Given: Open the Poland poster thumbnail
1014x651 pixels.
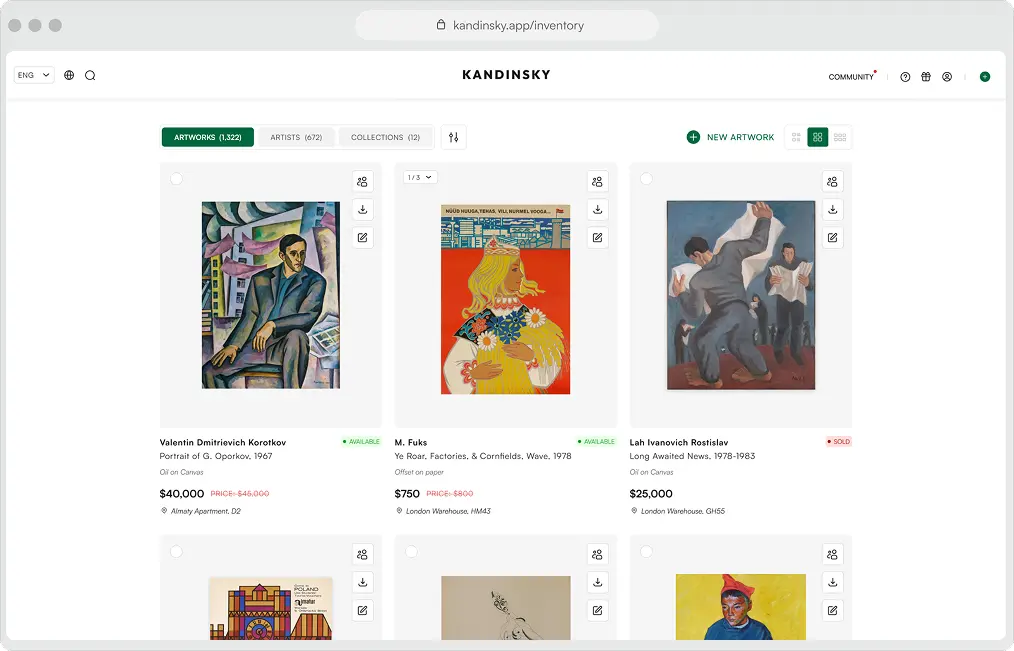Looking at the screenshot, I should [270, 608].
